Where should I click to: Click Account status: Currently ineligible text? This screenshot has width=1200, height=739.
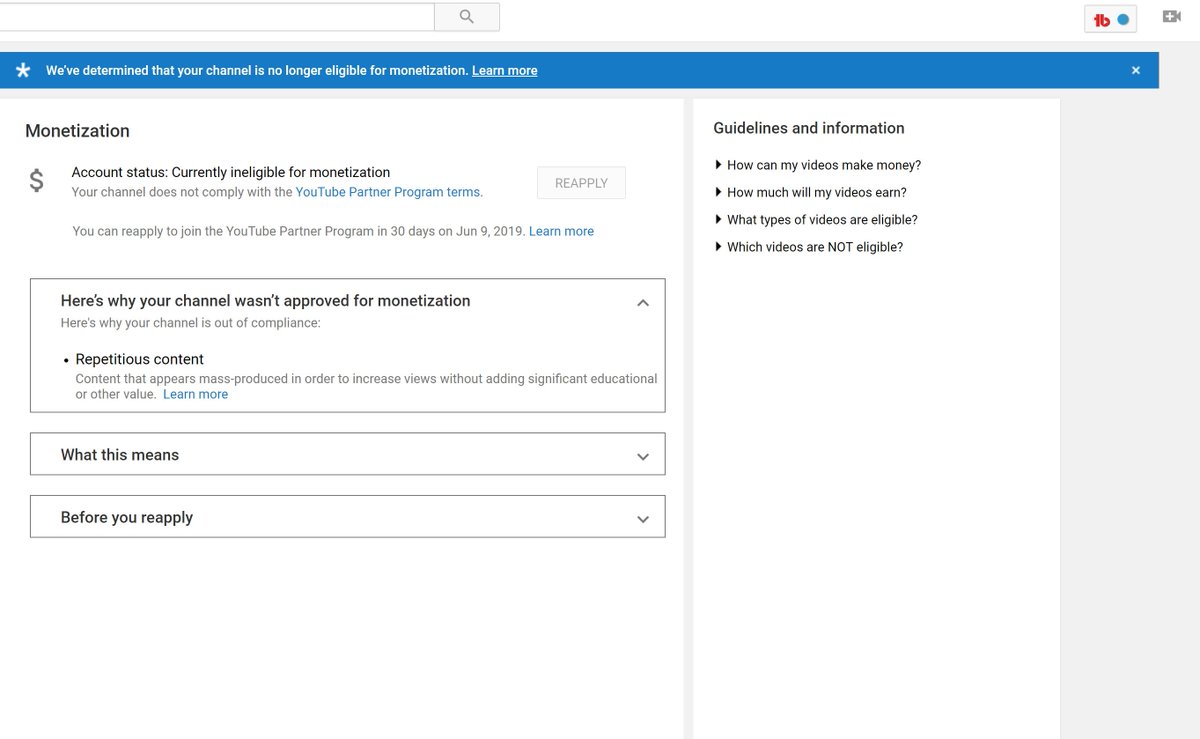coord(231,172)
